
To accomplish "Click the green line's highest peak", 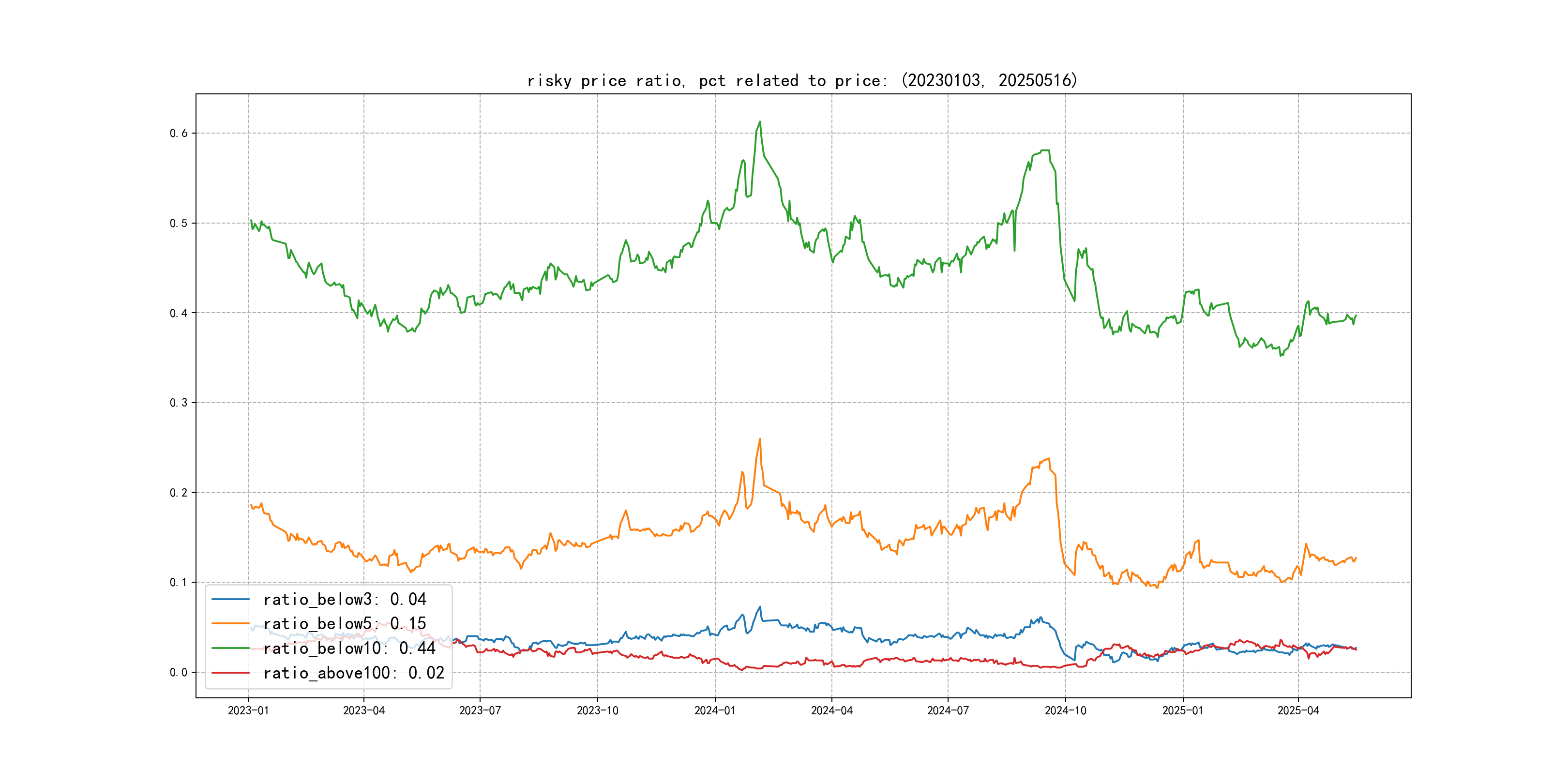I will pos(760,122).
